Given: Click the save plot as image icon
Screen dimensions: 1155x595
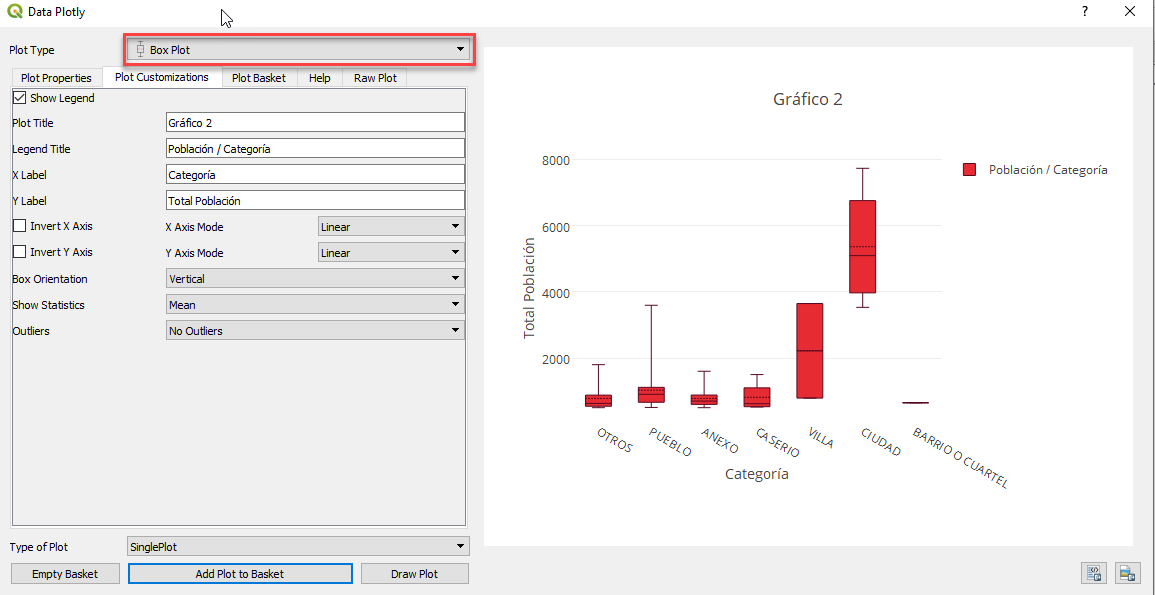Looking at the screenshot, I should coord(1126,573).
